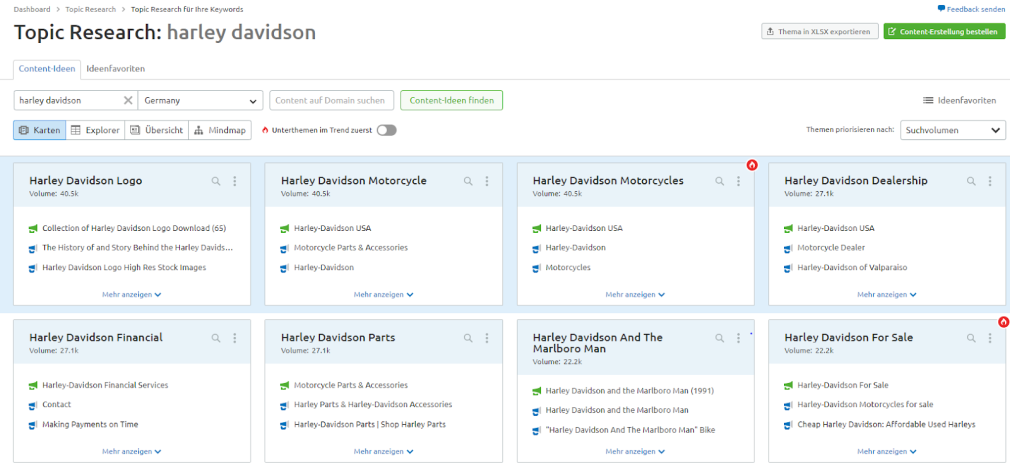Open Cheap Harley Davidson: Affordable Used Harleys headline
The image size is (1010, 467).
[886, 425]
